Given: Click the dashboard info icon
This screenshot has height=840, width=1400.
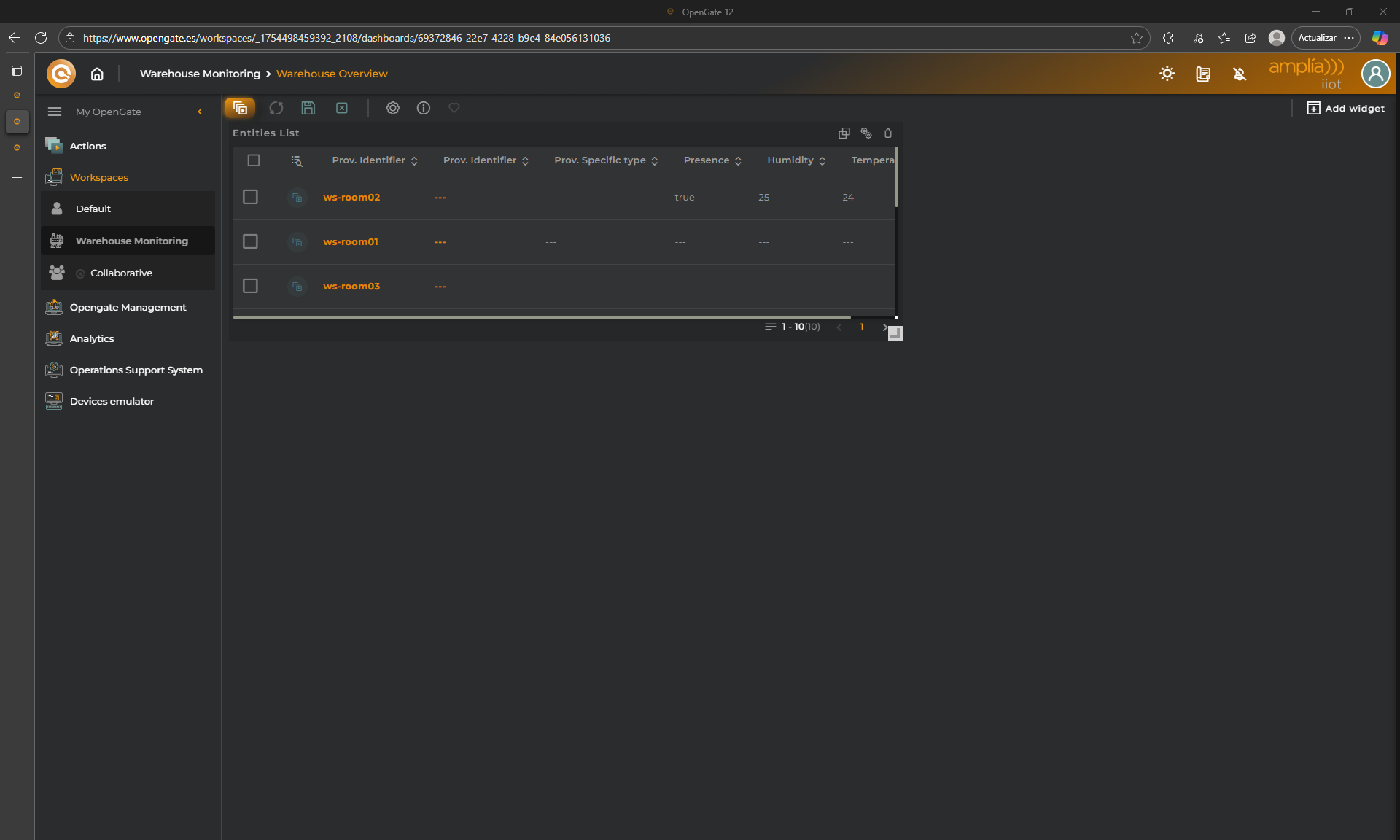Looking at the screenshot, I should (423, 108).
